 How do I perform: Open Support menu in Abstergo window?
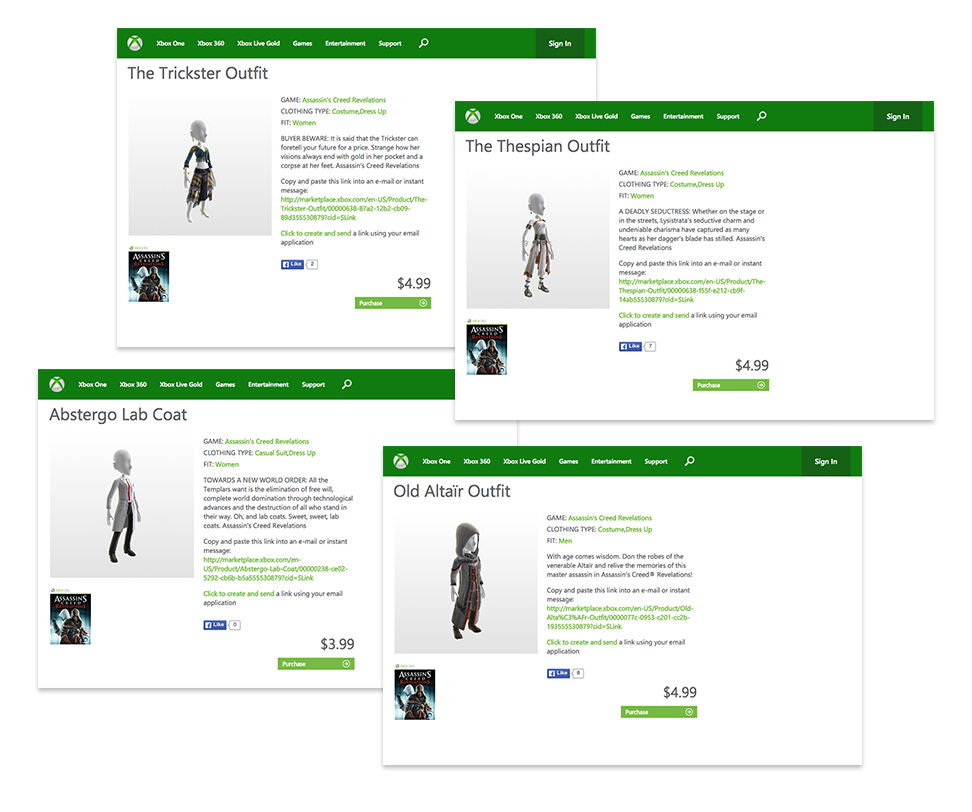(313, 384)
